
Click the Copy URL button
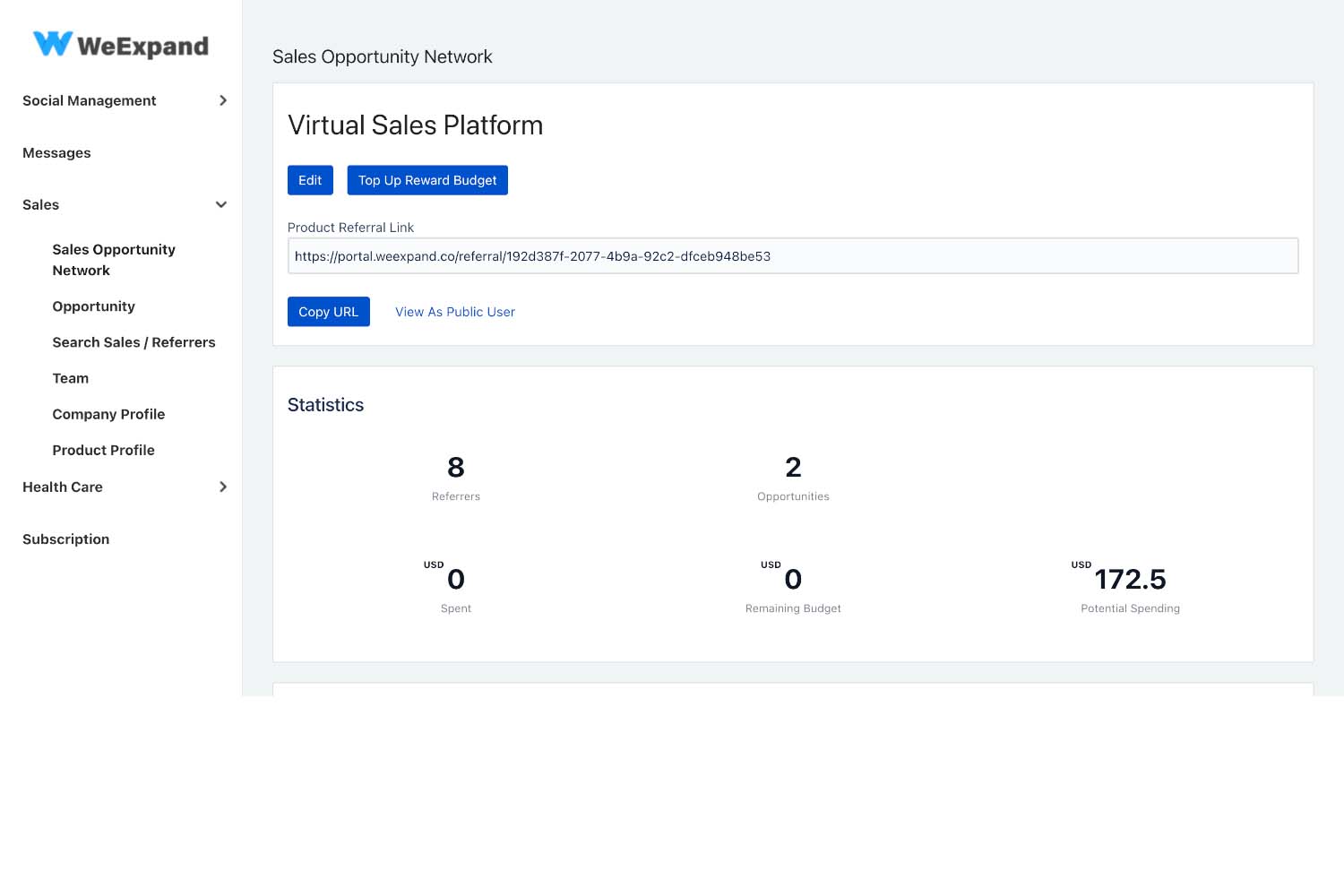pos(328,312)
